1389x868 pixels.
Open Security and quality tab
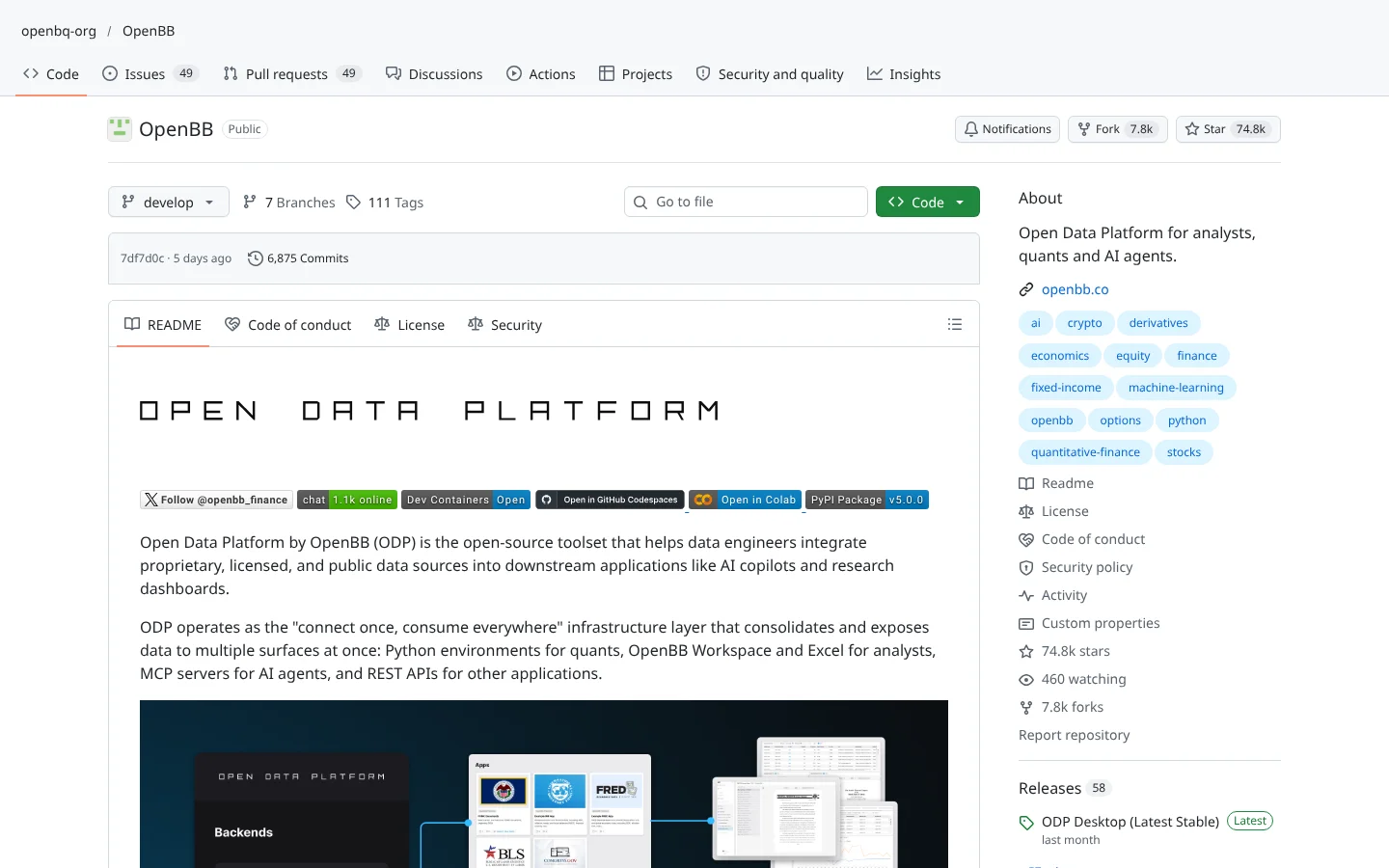(x=770, y=74)
